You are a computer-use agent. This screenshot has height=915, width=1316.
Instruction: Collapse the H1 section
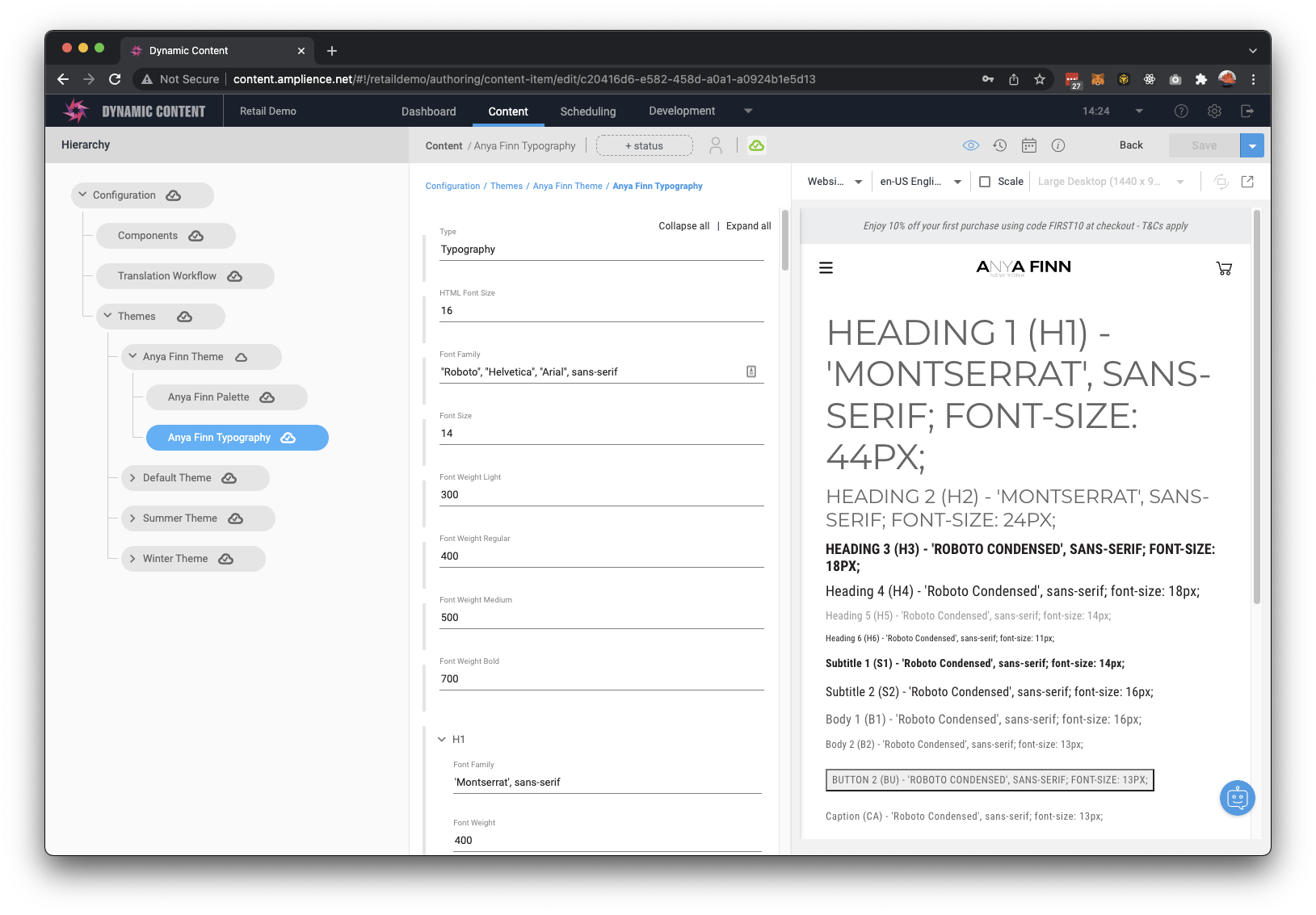pos(442,739)
